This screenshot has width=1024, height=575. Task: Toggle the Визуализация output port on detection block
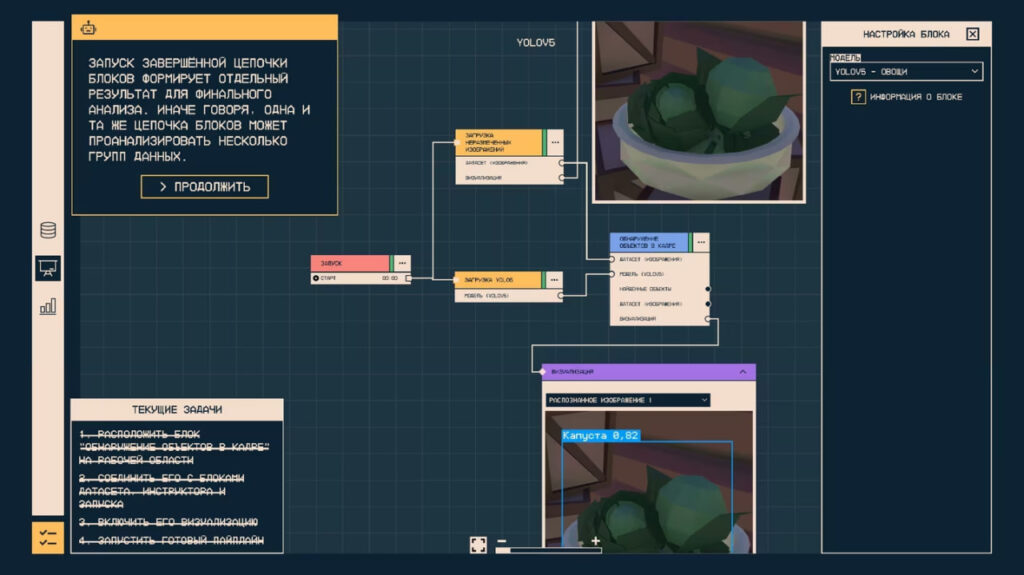[708, 319]
